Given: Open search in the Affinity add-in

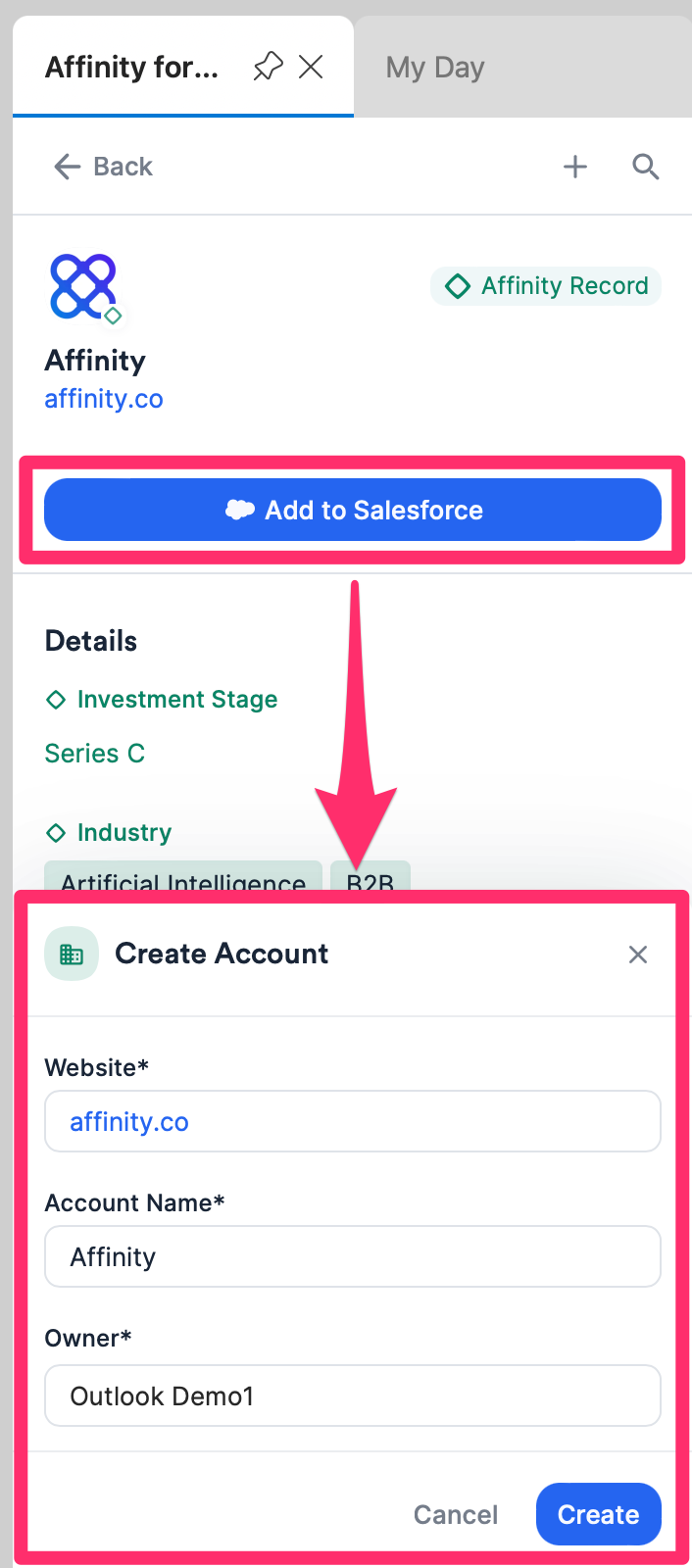Looking at the screenshot, I should pyautogui.click(x=646, y=167).
